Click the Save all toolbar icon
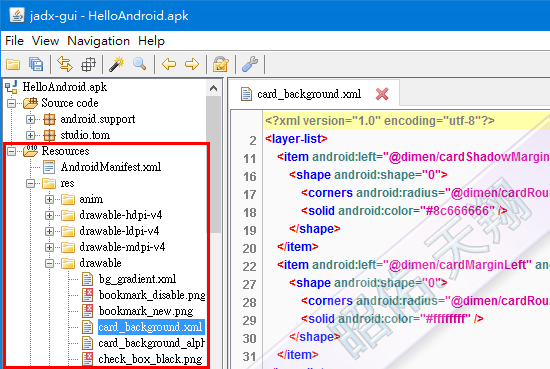Image resolution: width=550 pixels, height=369 pixels. coord(36,64)
